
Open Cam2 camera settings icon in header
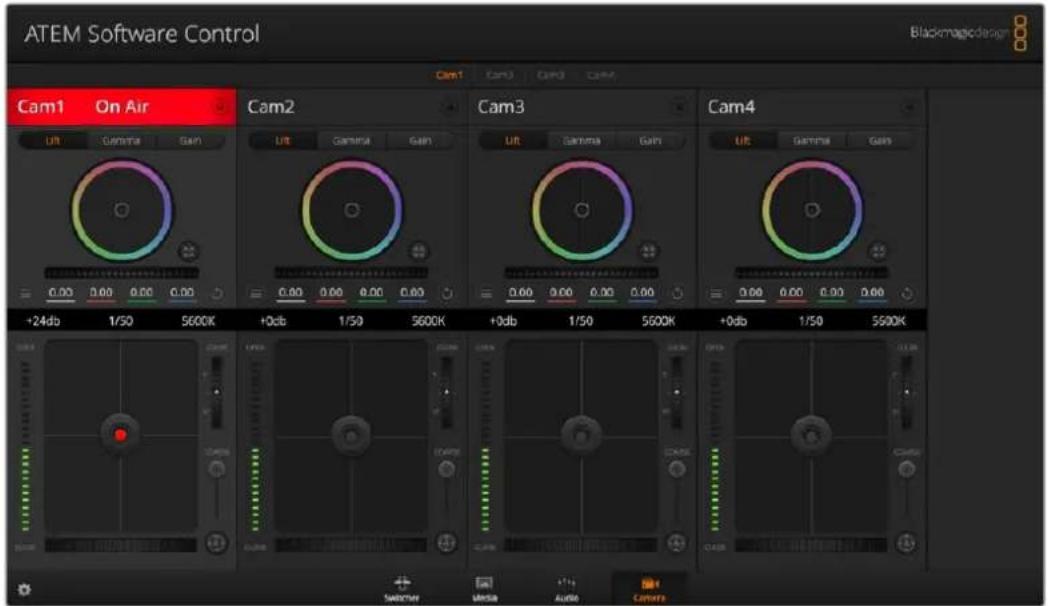pyautogui.click(x=449, y=107)
